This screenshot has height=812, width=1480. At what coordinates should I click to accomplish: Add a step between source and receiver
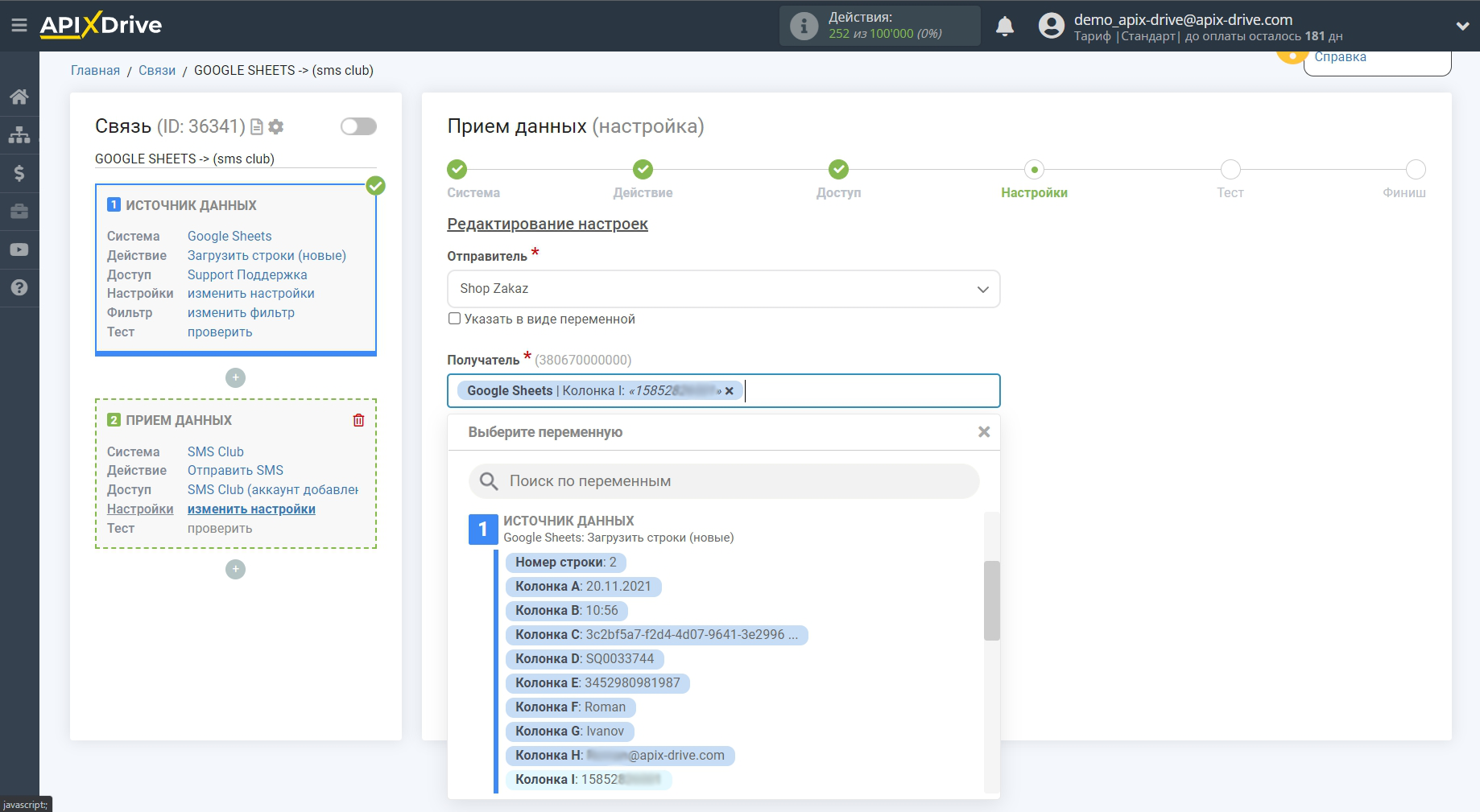(235, 377)
